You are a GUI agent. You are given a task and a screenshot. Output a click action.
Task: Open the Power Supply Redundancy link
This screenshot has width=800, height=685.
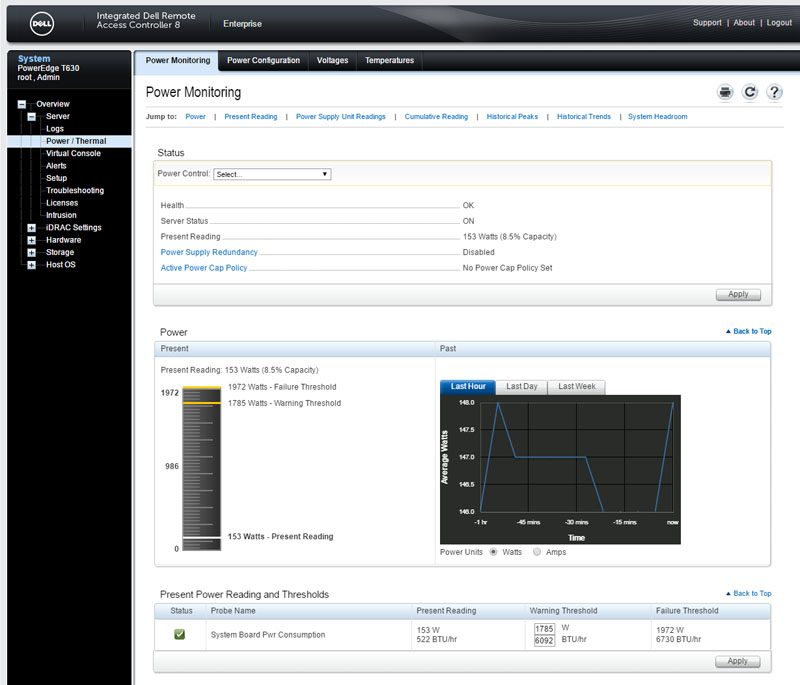[x=209, y=252]
